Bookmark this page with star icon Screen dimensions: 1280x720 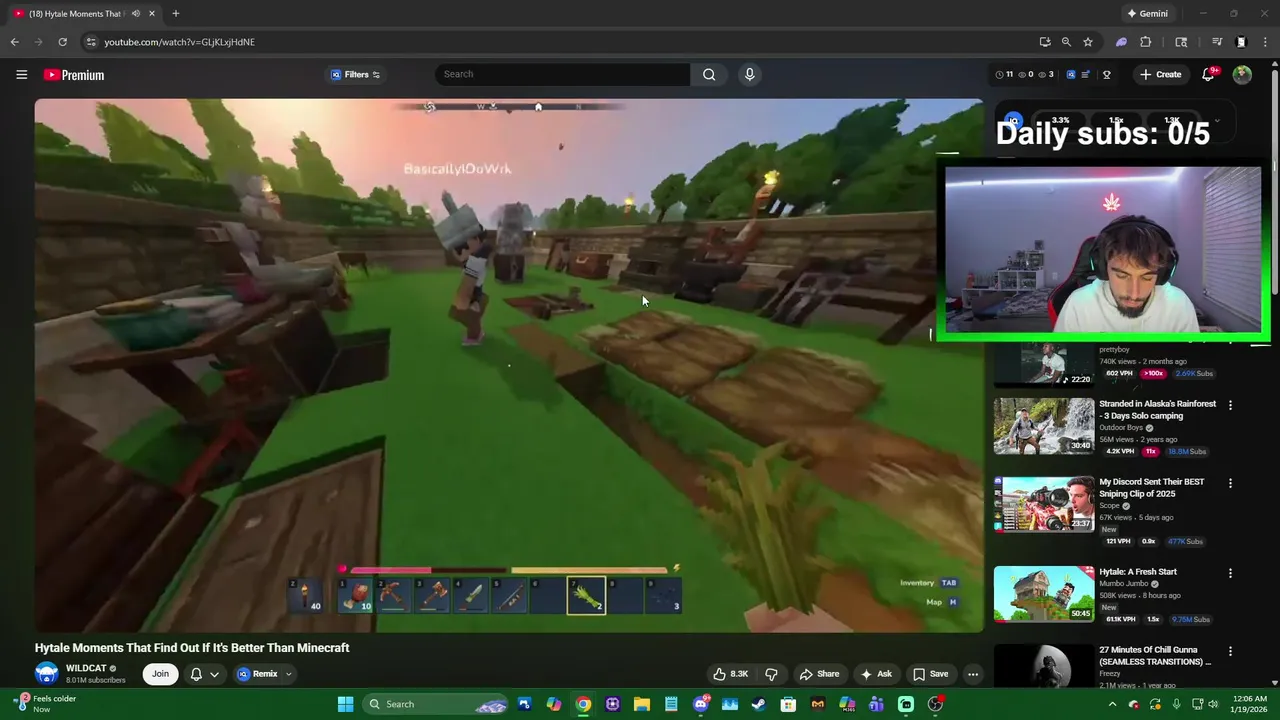[x=1088, y=42]
